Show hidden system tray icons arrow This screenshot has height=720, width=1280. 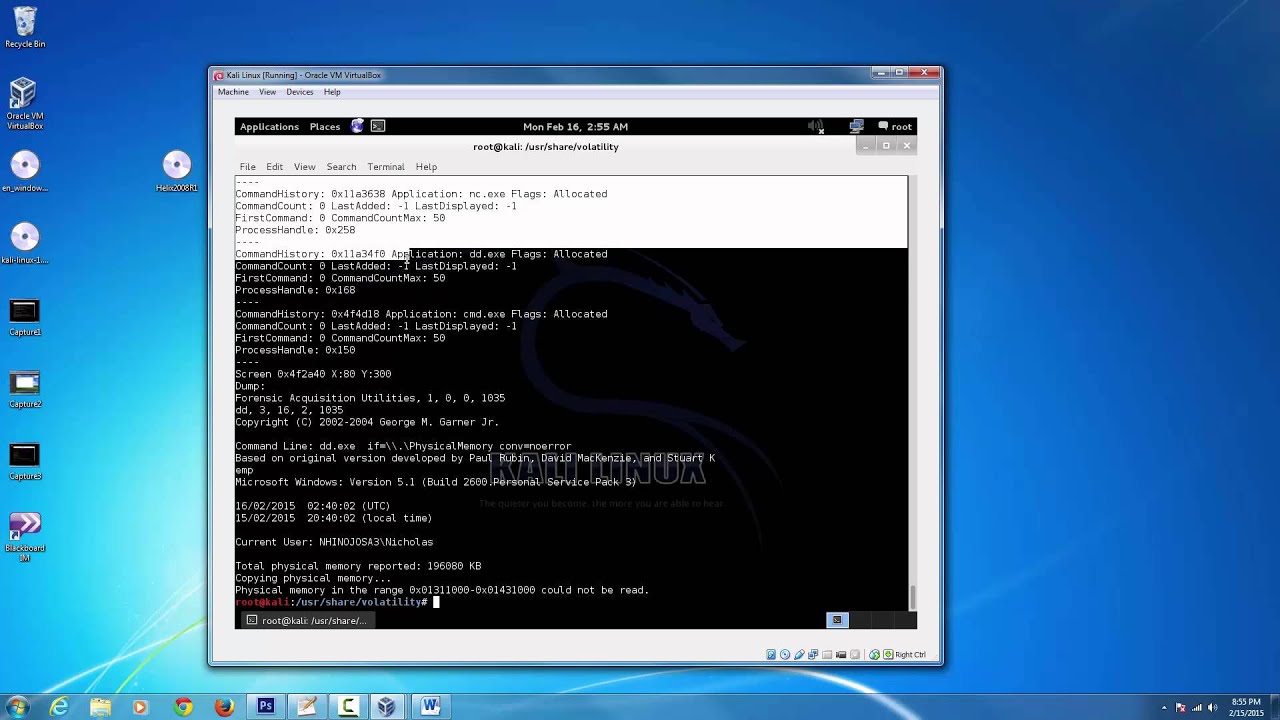click(1164, 708)
